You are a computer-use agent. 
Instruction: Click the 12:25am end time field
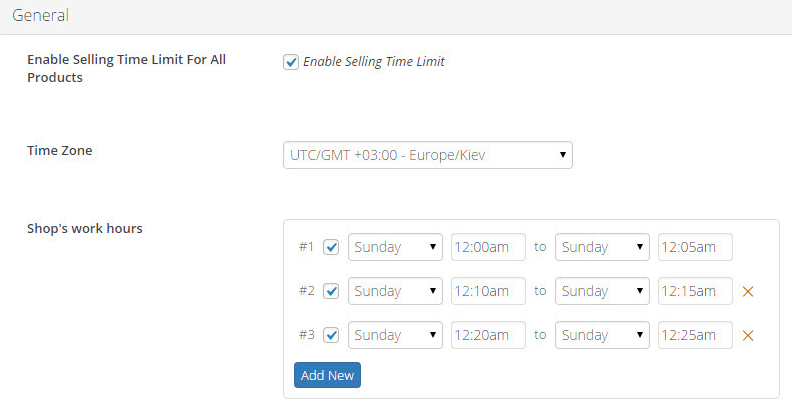[x=695, y=335]
